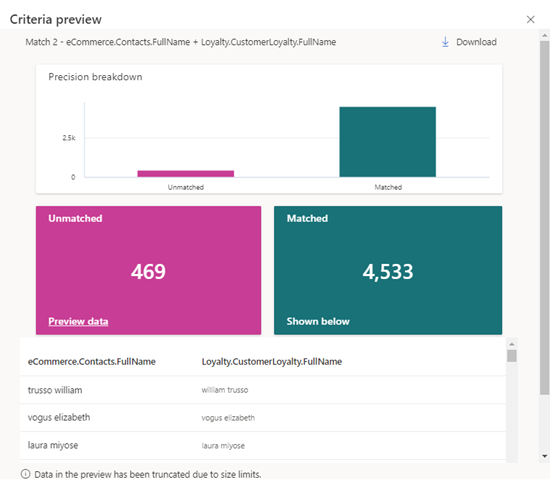This screenshot has width=550, height=484.
Task: Click Loyalty.CustomerLoyalty.FullName column header
Action: (x=271, y=362)
